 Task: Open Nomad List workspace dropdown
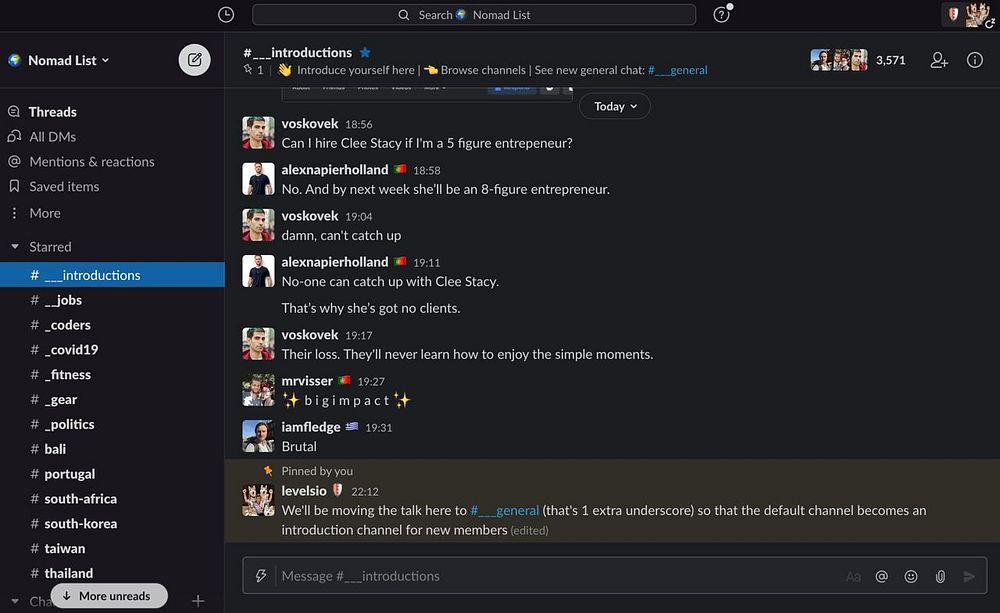pyautogui.click(x=68, y=60)
